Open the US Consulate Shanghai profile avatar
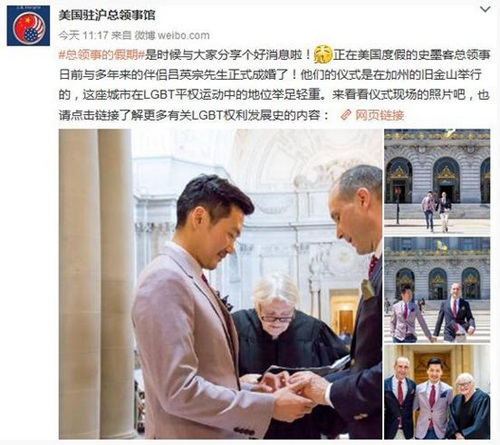Screen dimensions: 500x445 click(x=28, y=26)
